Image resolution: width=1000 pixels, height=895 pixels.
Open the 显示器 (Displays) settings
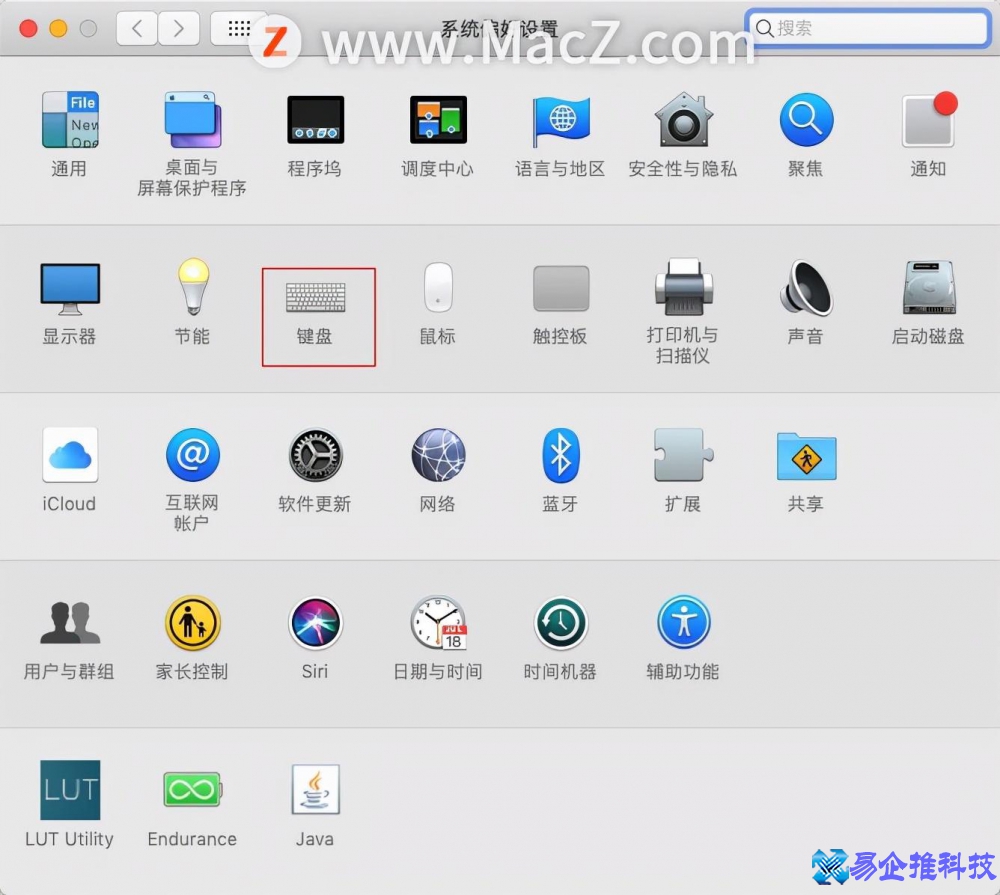coord(69,295)
